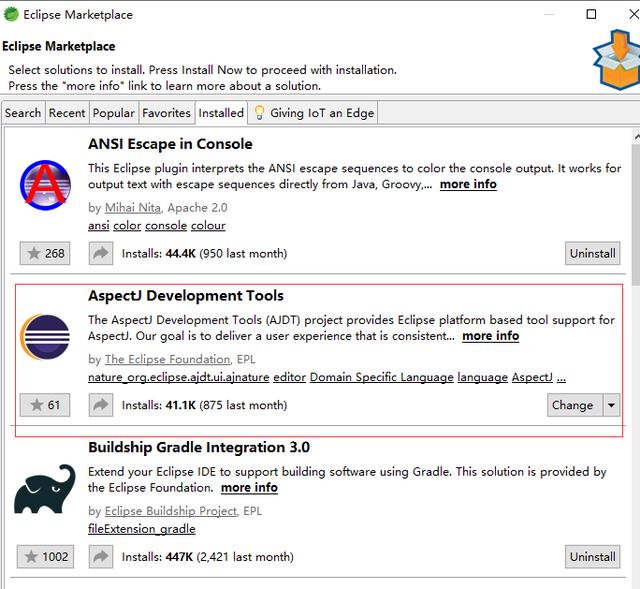This screenshot has height=589, width=640.
Task: Select the Installed tab
Action: tap(221, 113)
